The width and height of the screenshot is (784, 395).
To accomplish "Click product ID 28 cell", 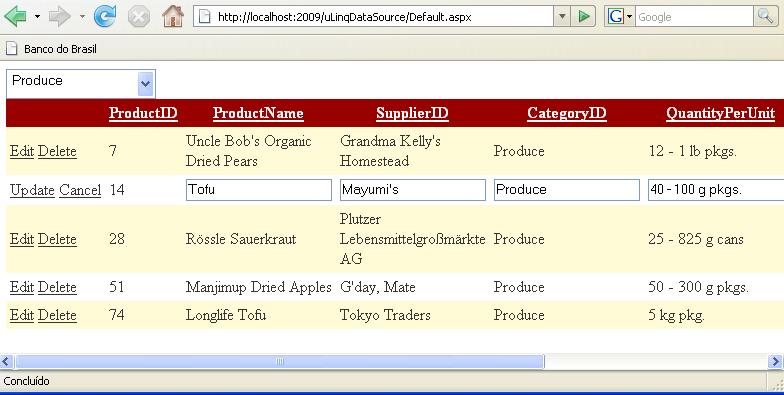I will (x=117, y=239).
